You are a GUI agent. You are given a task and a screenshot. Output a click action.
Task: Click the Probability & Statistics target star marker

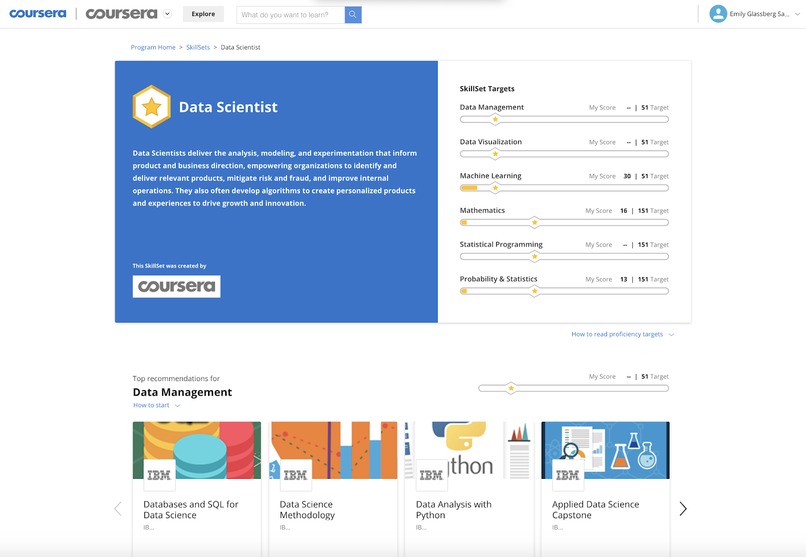535,291
